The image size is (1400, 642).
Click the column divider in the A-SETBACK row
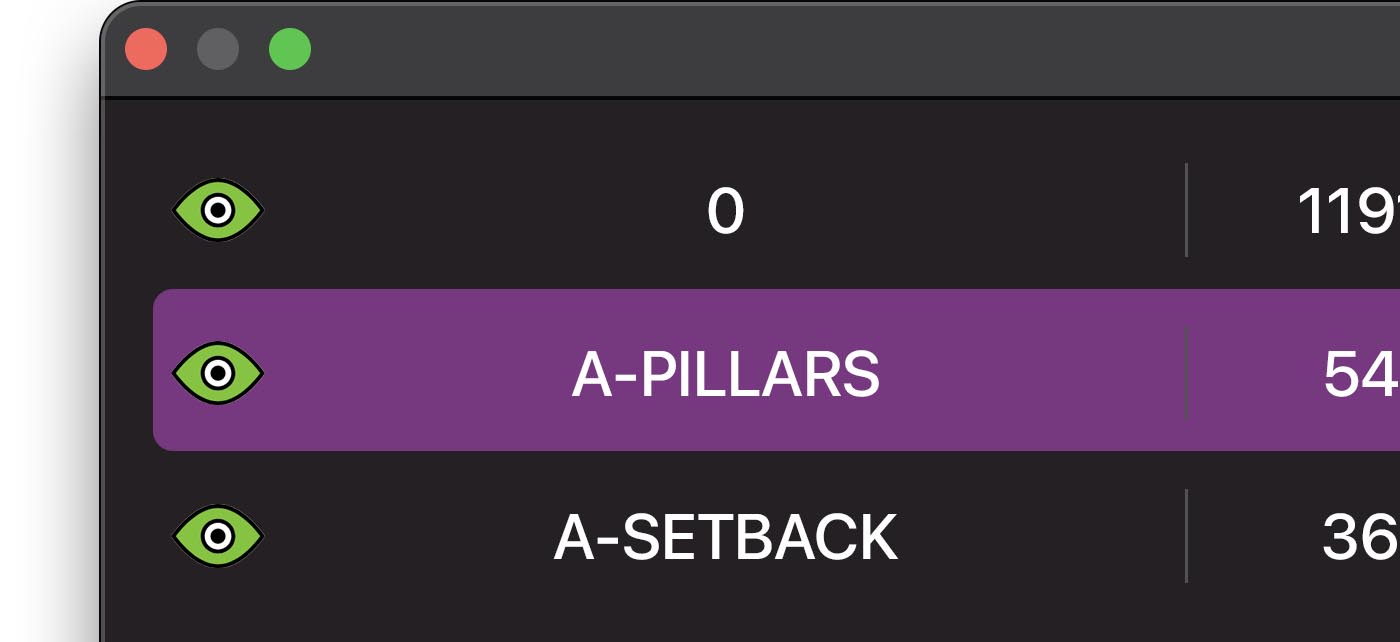(1186, 536)
